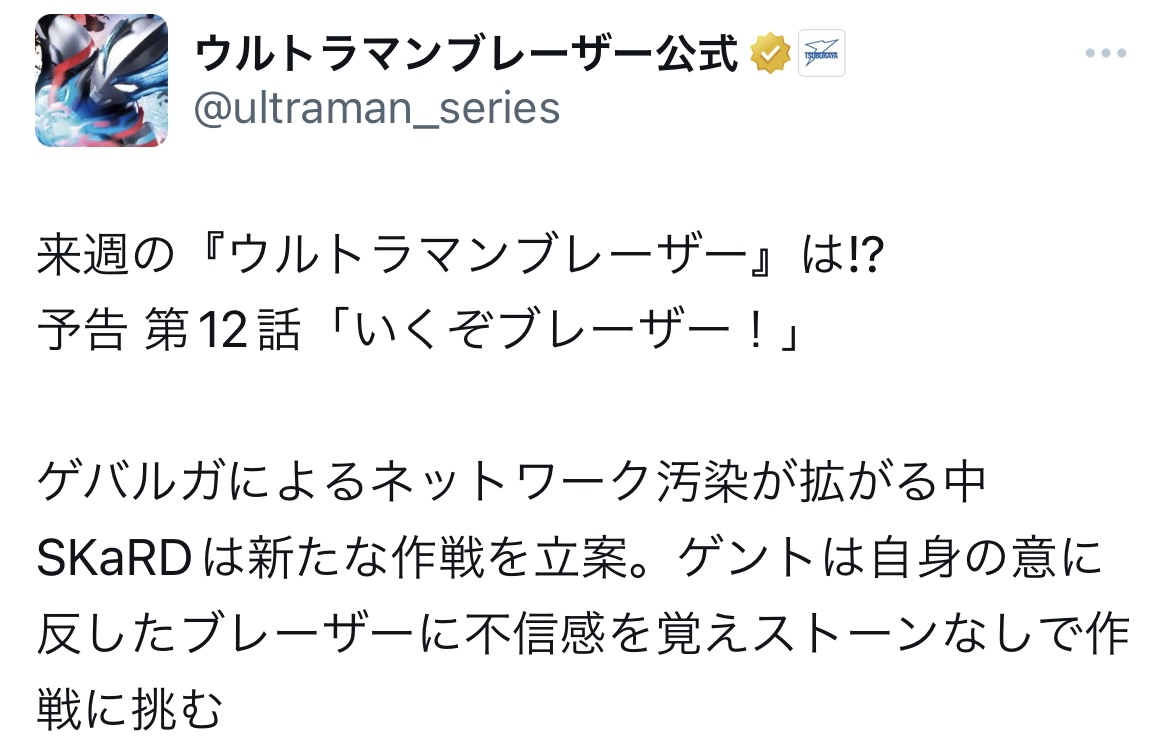Image resolution: width=1153 pixels, height=752 pixels.
Task: Open the three-dot more options menu
Action: pyautogui.click(x=1105, y=54)
